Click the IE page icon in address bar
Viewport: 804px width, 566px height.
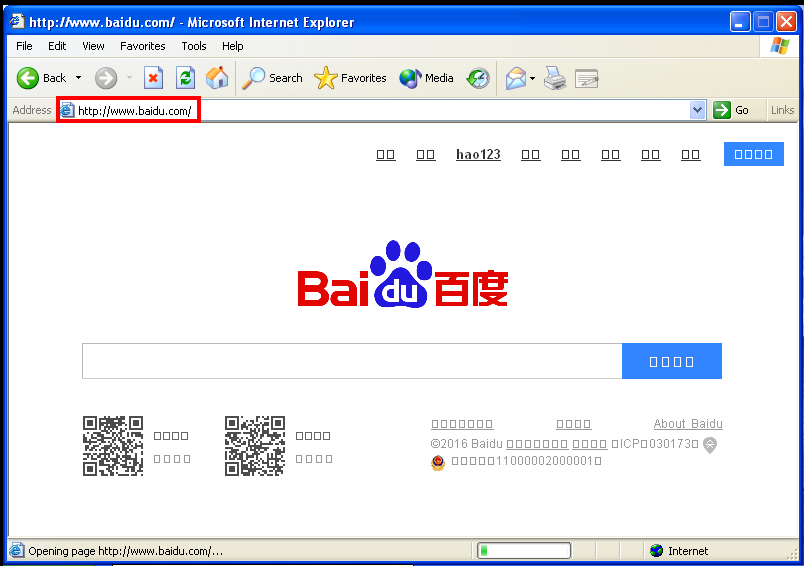(67, 110)
